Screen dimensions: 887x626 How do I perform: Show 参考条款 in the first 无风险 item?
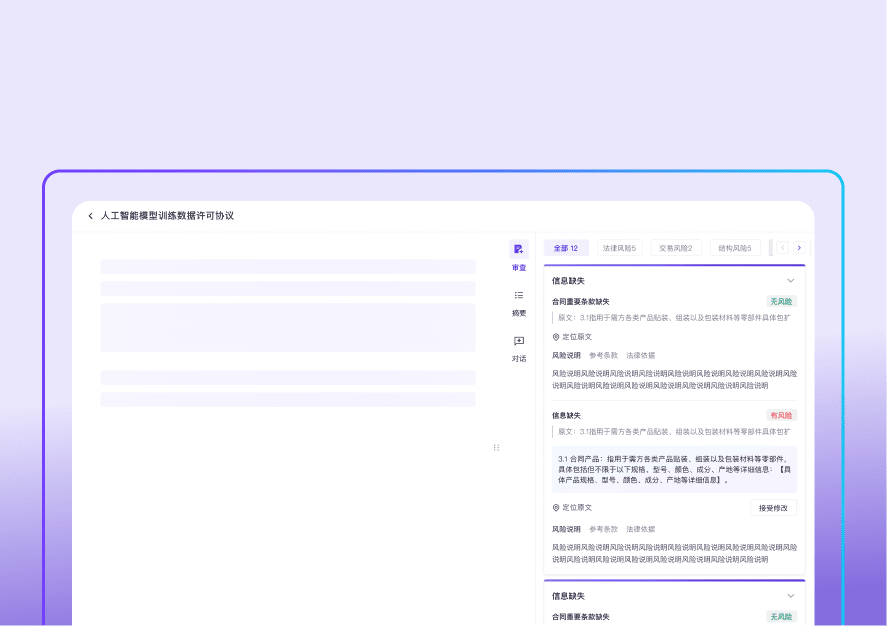click(x=603, y=355)
